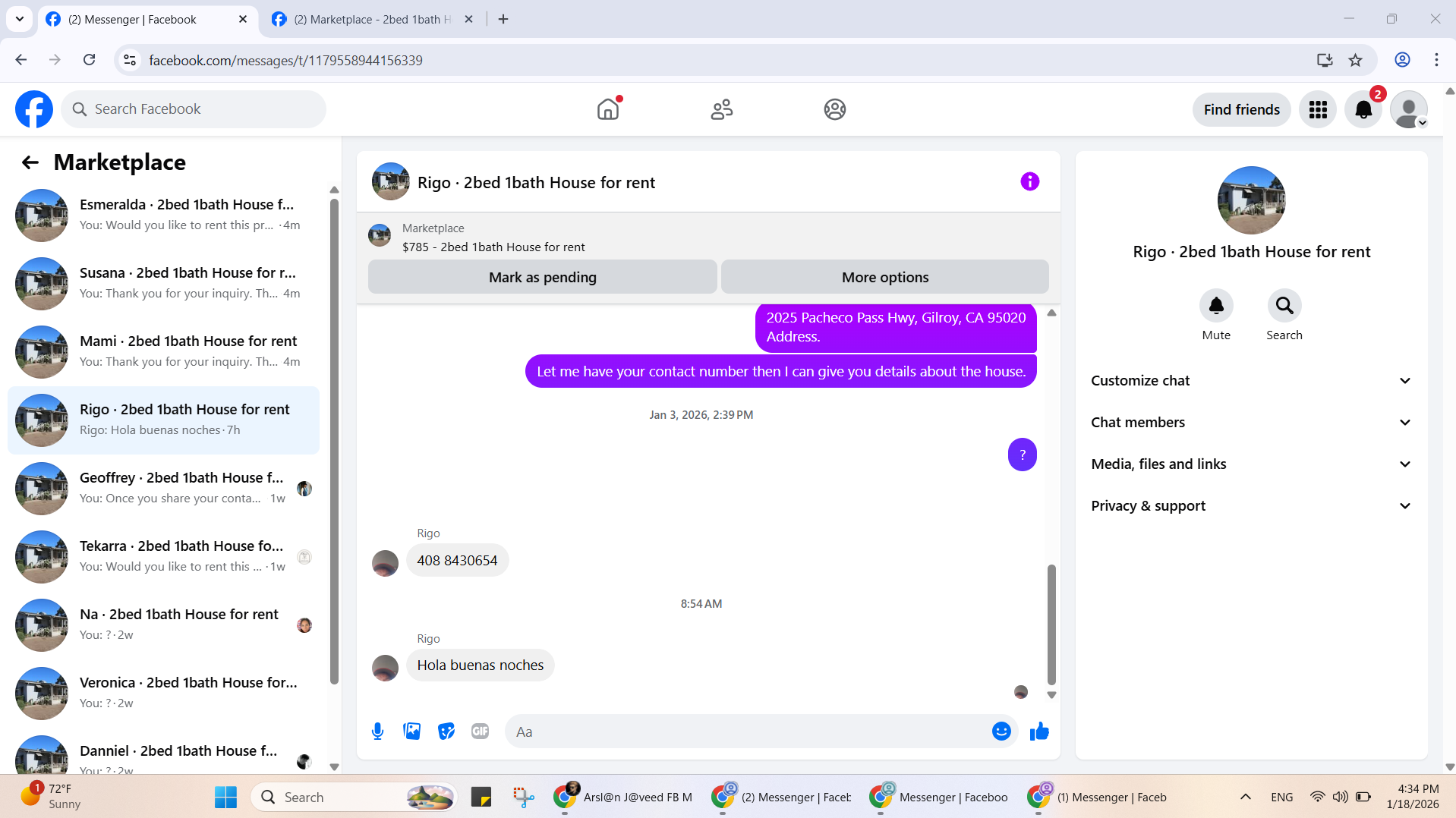Expand Chat members section

point(1251,423)
